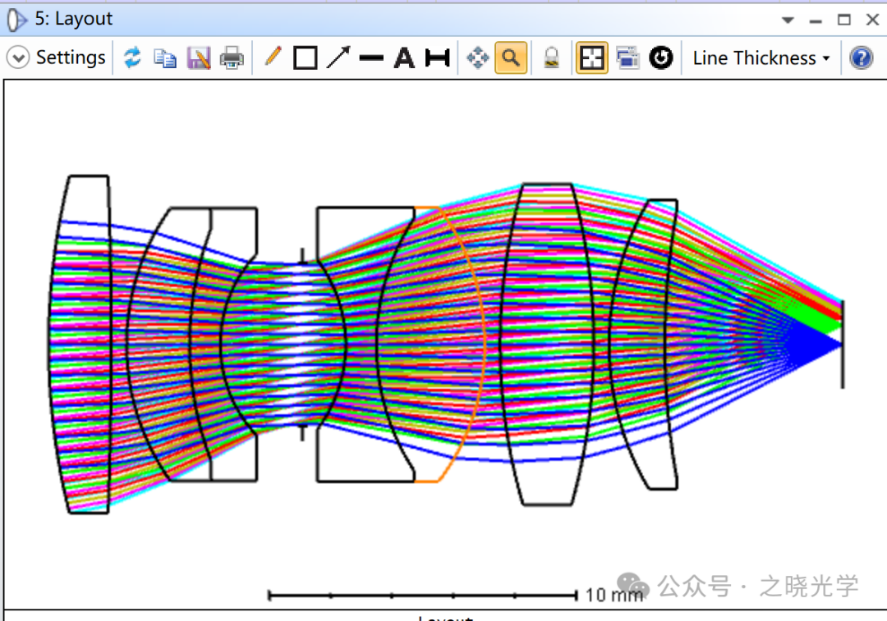Select the straight line drawing tool
The height and width of the screenshot is (621, 887).
[371, 58]
